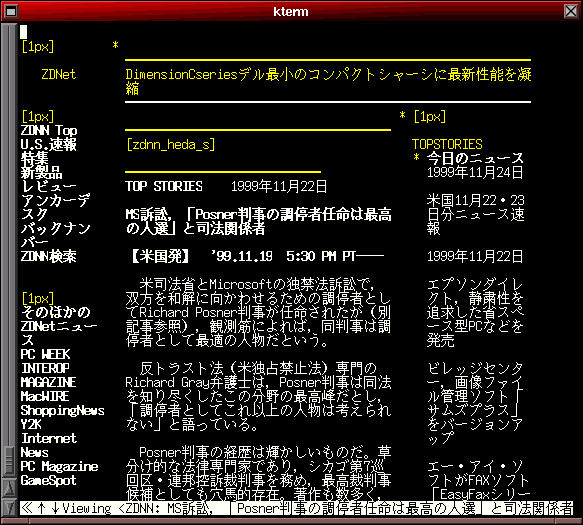
Task: Open the 今日のニュース link
Action: tap(475, 158)
